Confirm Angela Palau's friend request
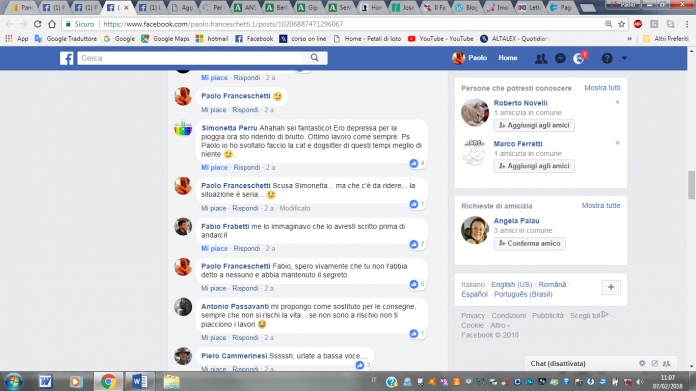The width and height of the screenshot is (696, 391). (530, 243)
